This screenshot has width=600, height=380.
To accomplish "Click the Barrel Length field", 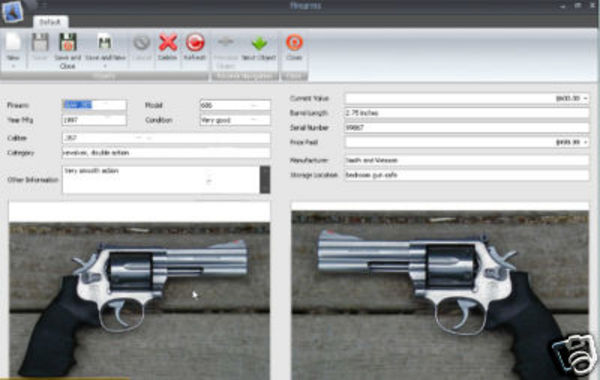I will 466,113.
